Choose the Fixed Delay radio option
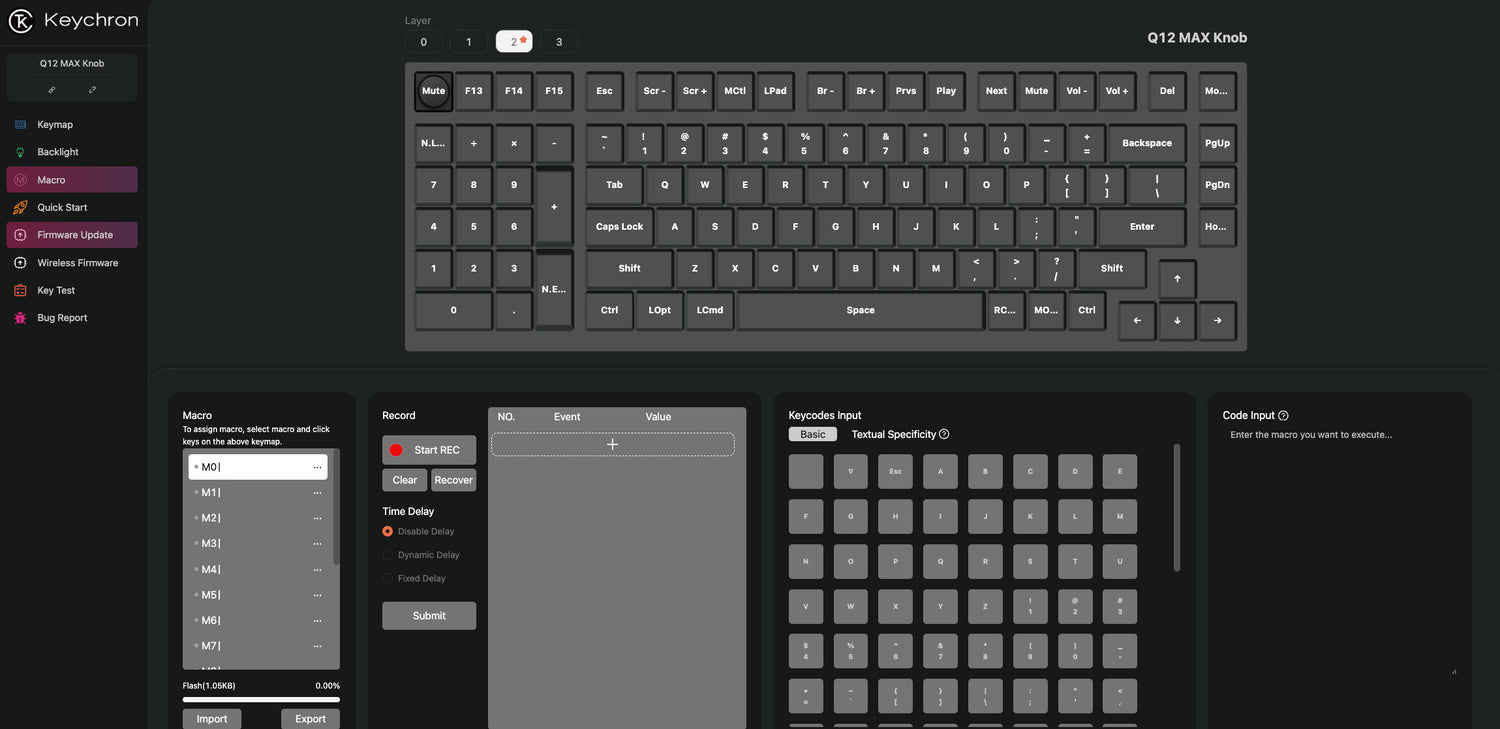 coord(388,578)
